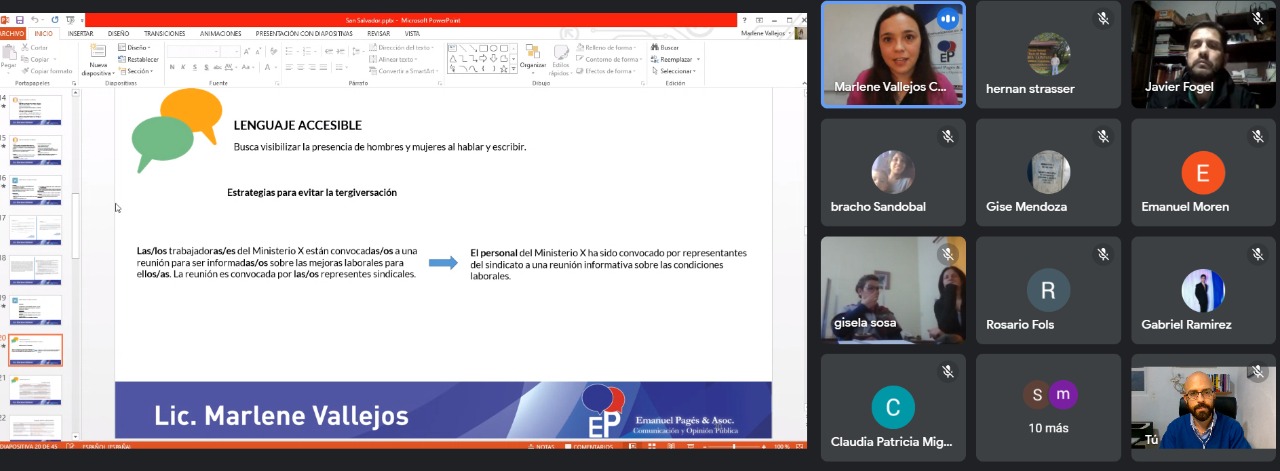1280x471 pixels.
Task: Toggle bold formatting in Fuente group
Action: tap(171, 67)
